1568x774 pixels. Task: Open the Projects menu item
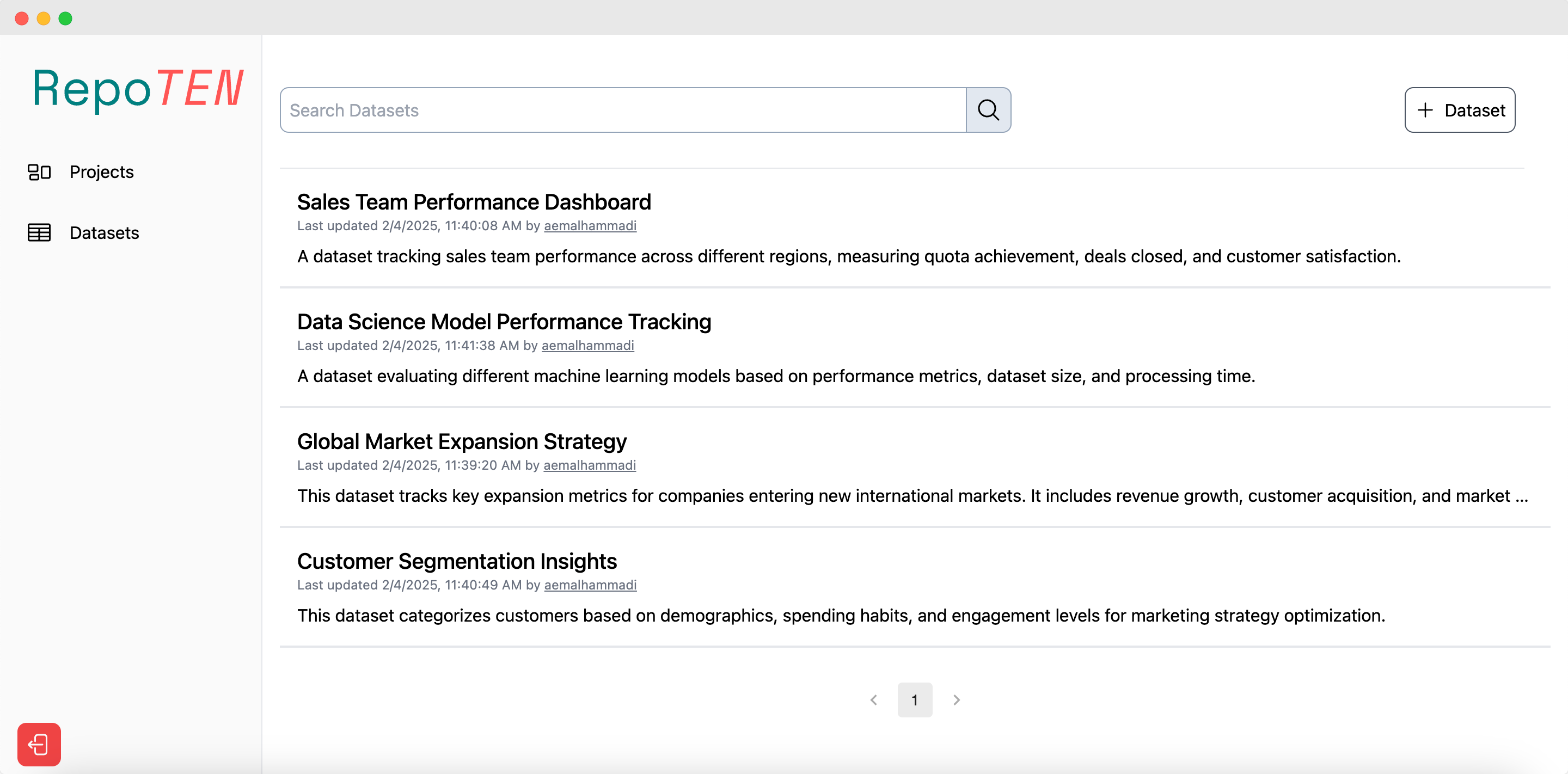point(102,172)
